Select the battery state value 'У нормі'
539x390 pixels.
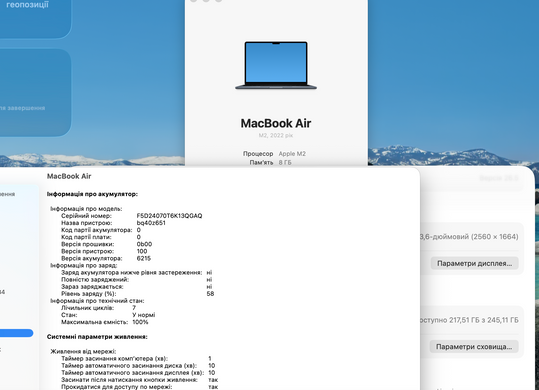click(x=144, y=315)
